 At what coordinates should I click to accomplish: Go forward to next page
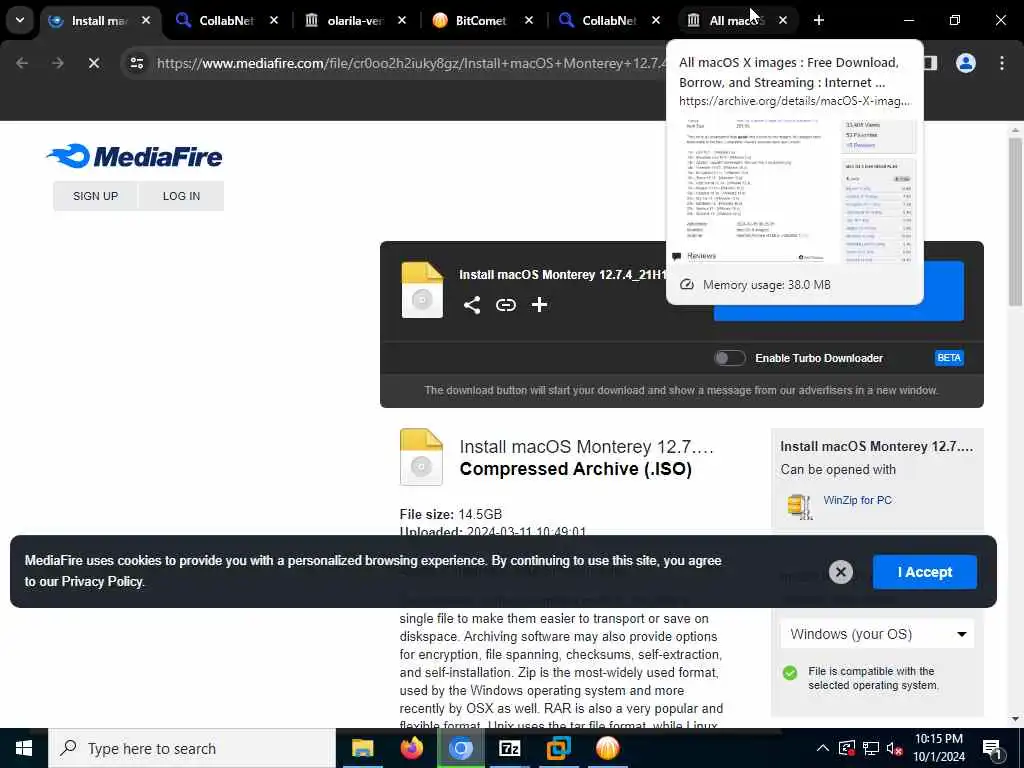point(57,63)
